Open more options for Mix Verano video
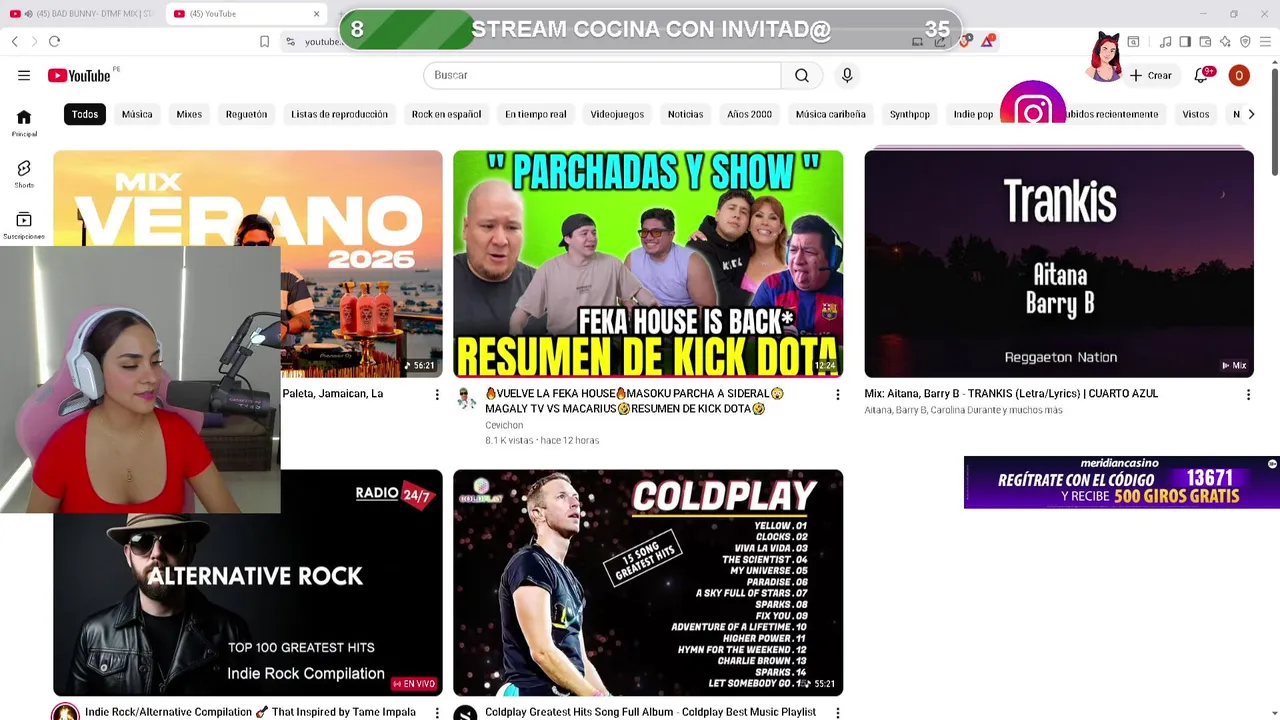Screen dimensions: 1280x720 coord(437,395)
